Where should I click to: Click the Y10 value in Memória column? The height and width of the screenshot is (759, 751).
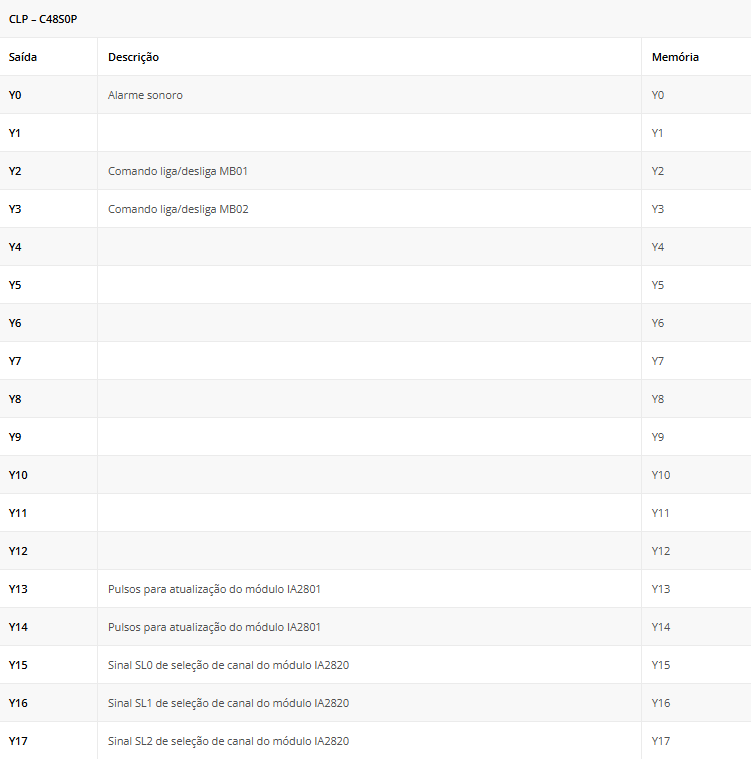coord(661,475)
